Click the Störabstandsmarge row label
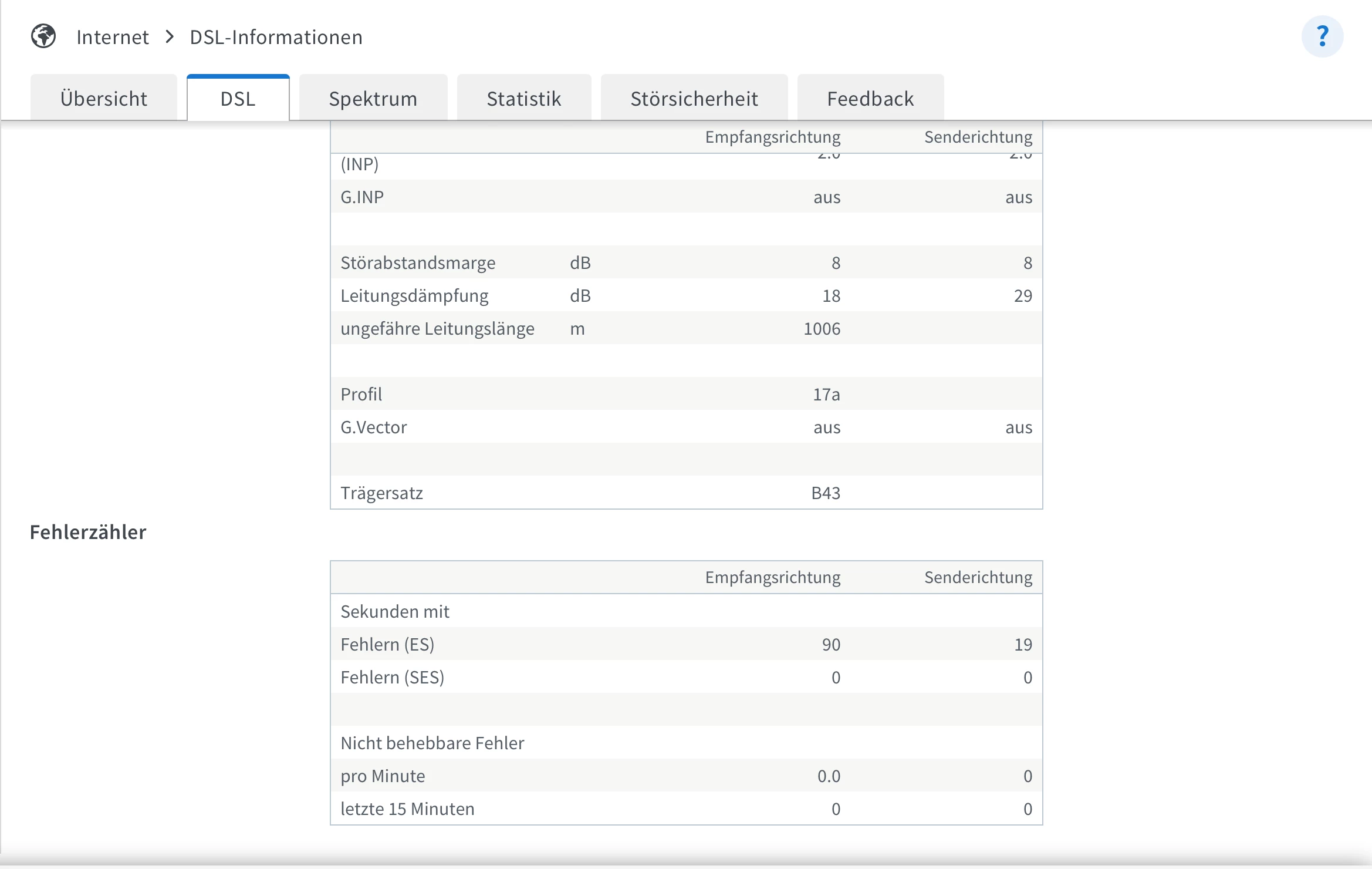The height and width of the screenshot is (869, 1372). tap(417, 262)
